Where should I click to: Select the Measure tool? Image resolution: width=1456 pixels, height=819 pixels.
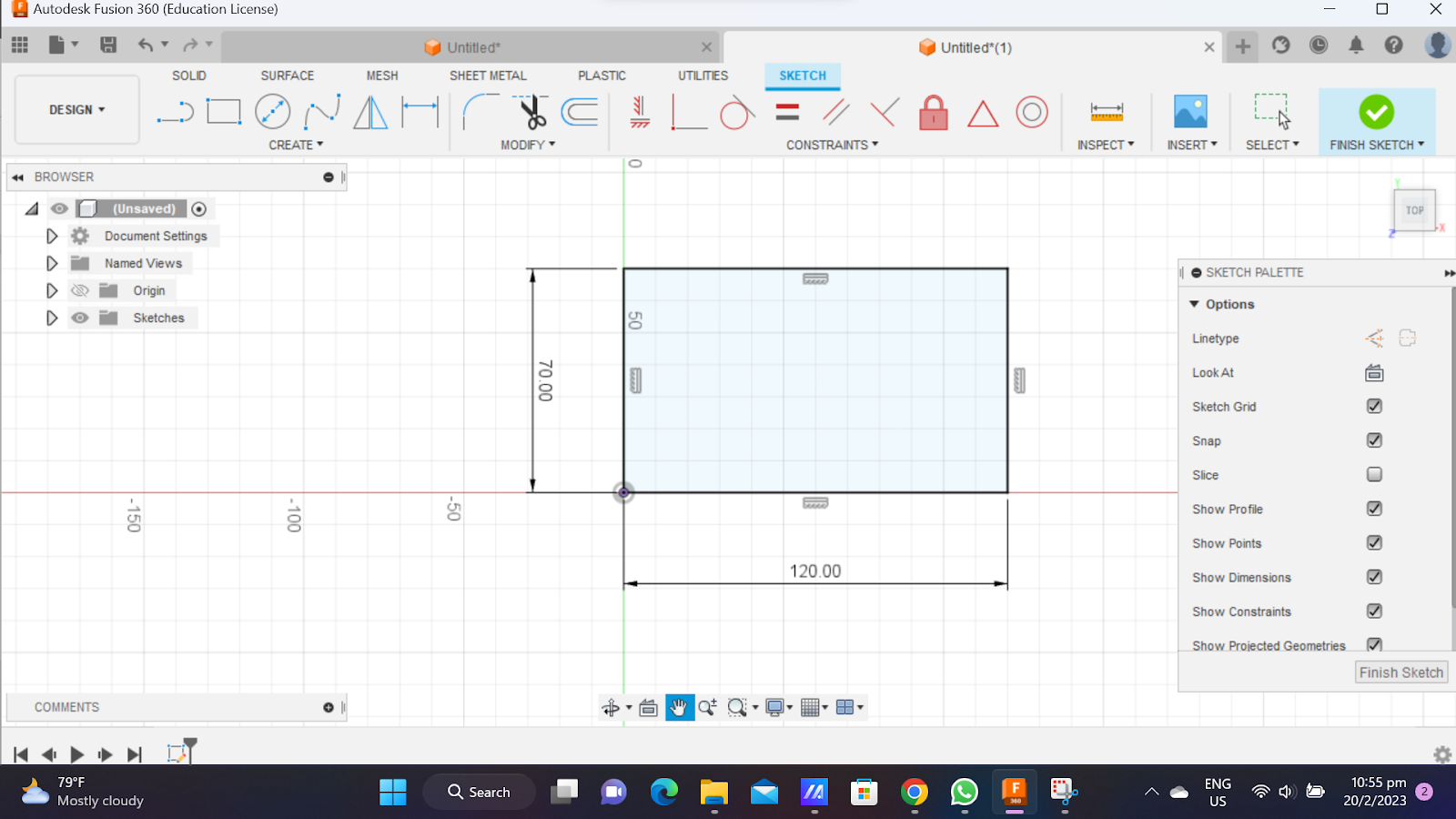pos(1107,112)
